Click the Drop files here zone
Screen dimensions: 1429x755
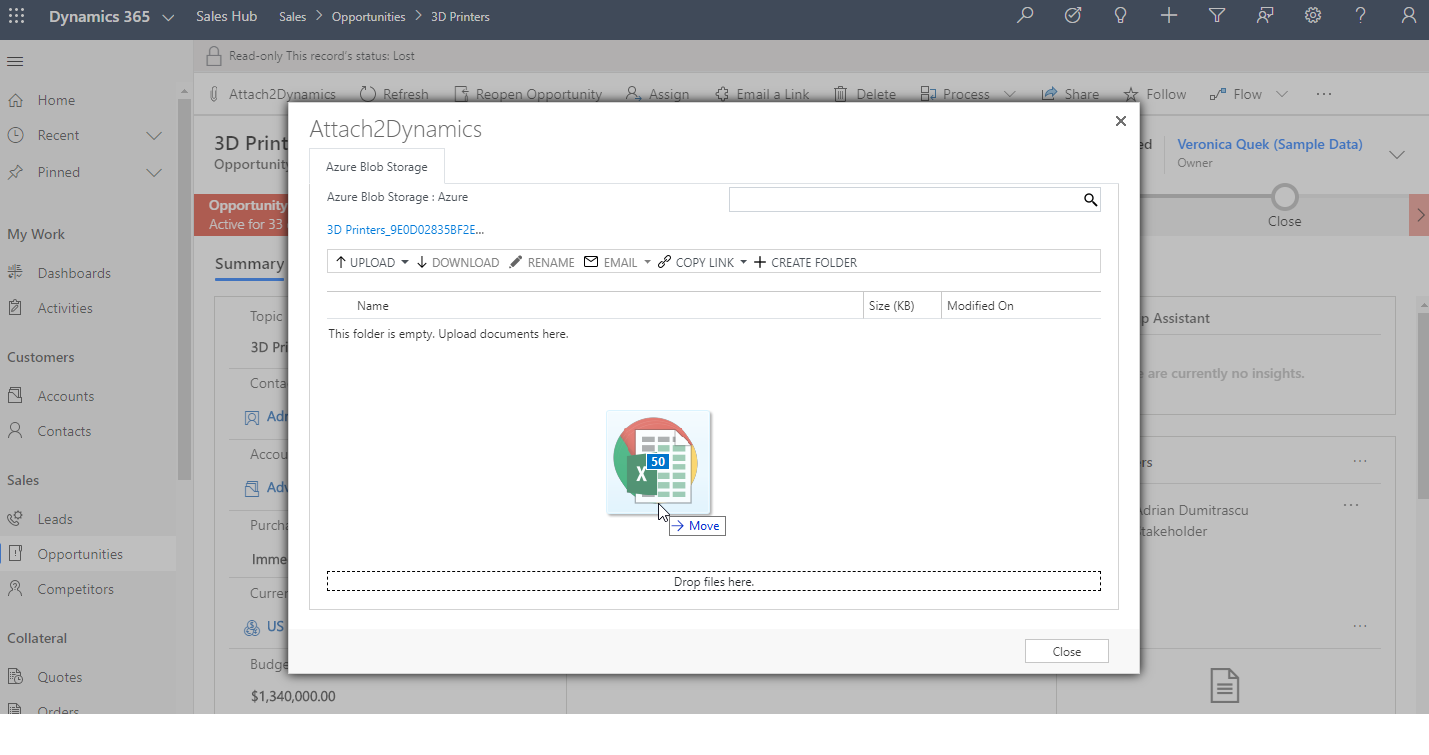tap(714, 581)
